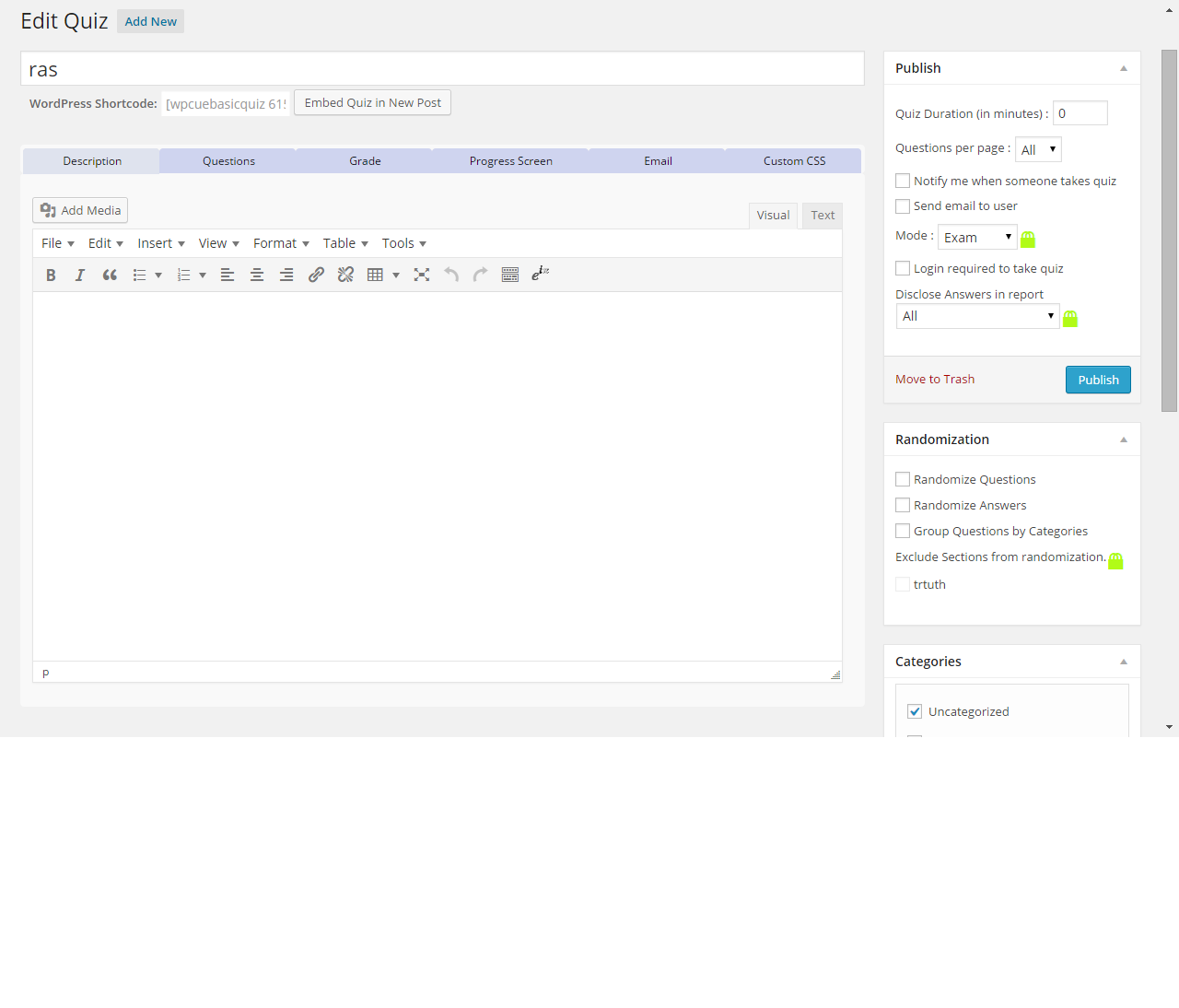Click the Add Media button
This screenshot has height=1008, width=1179.
(80, 210)
